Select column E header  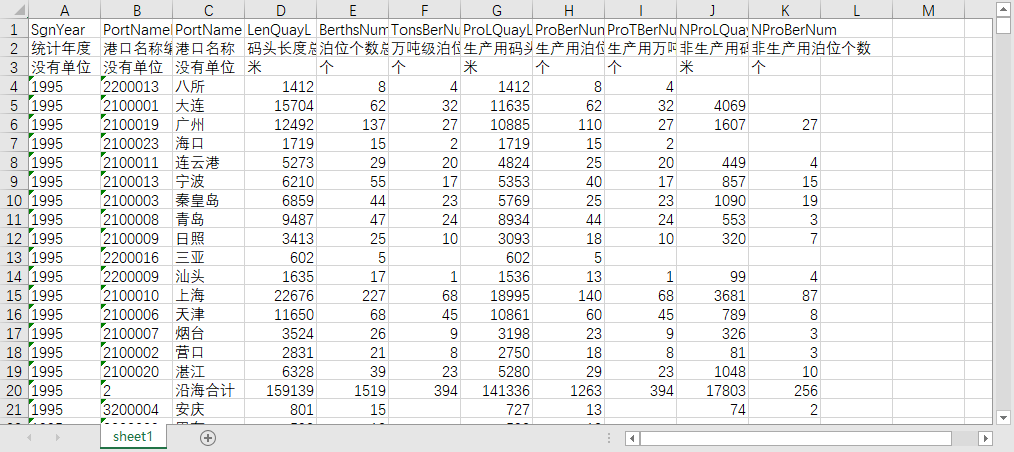(x=353, y=10)
